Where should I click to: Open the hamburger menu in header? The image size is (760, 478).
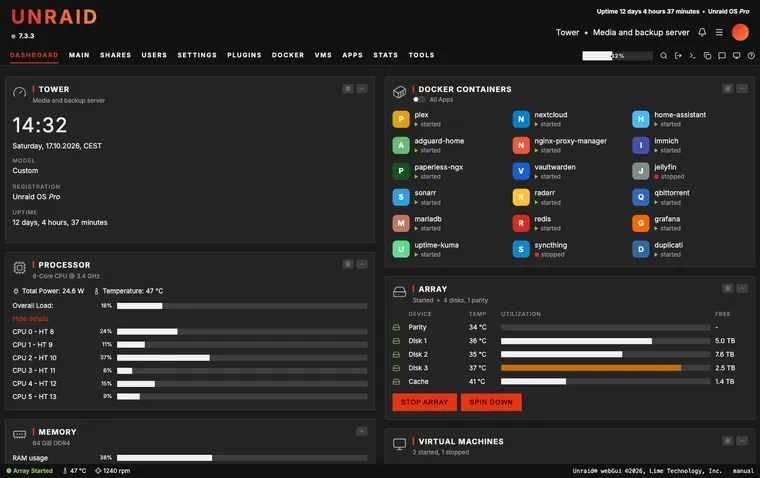pos(719,32)
